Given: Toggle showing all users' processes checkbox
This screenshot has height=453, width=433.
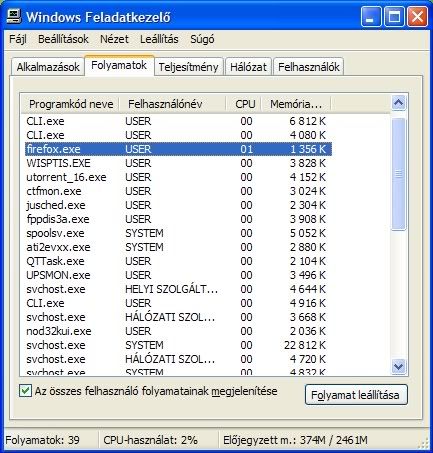Looking at the screenshot, I should (x=25, y=391).
